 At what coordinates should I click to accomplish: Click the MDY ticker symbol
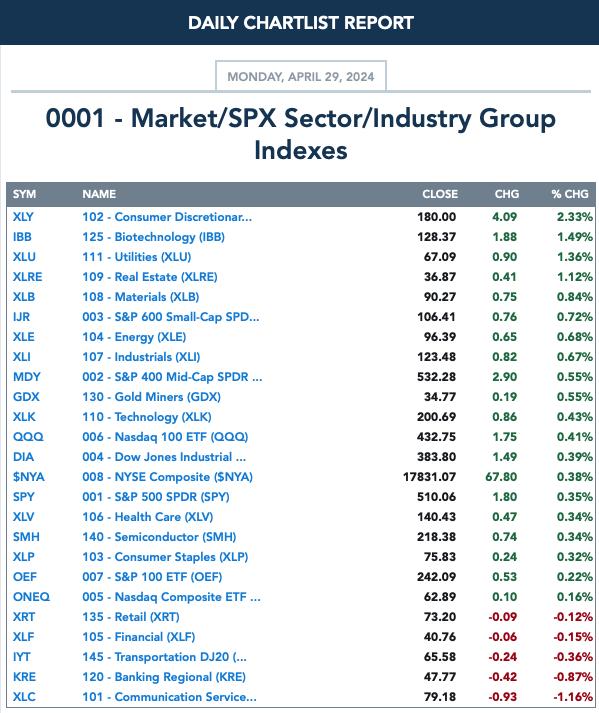(x=26, y=377)
